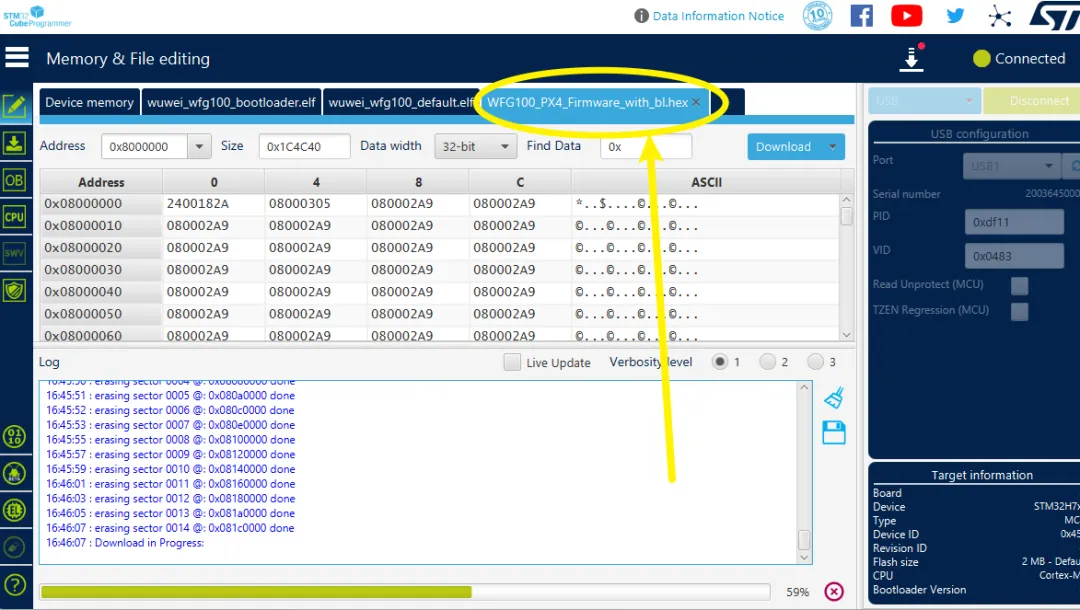Click the Size input field
Viewport: 1080px width, 610px height.
pyautogui.click(x=304, y=147)
